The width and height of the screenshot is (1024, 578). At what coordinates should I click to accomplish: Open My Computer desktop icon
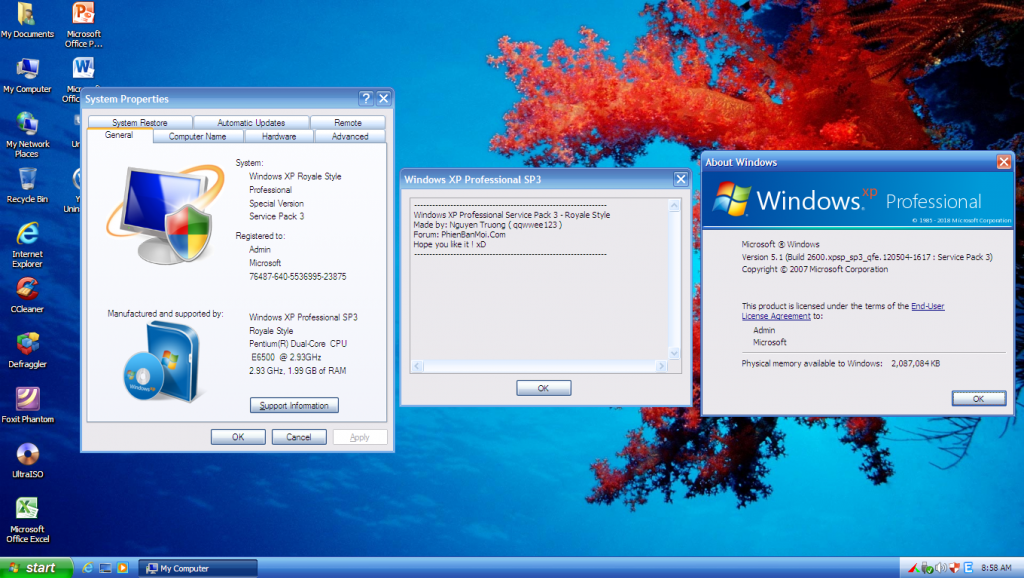pos(27,75)
